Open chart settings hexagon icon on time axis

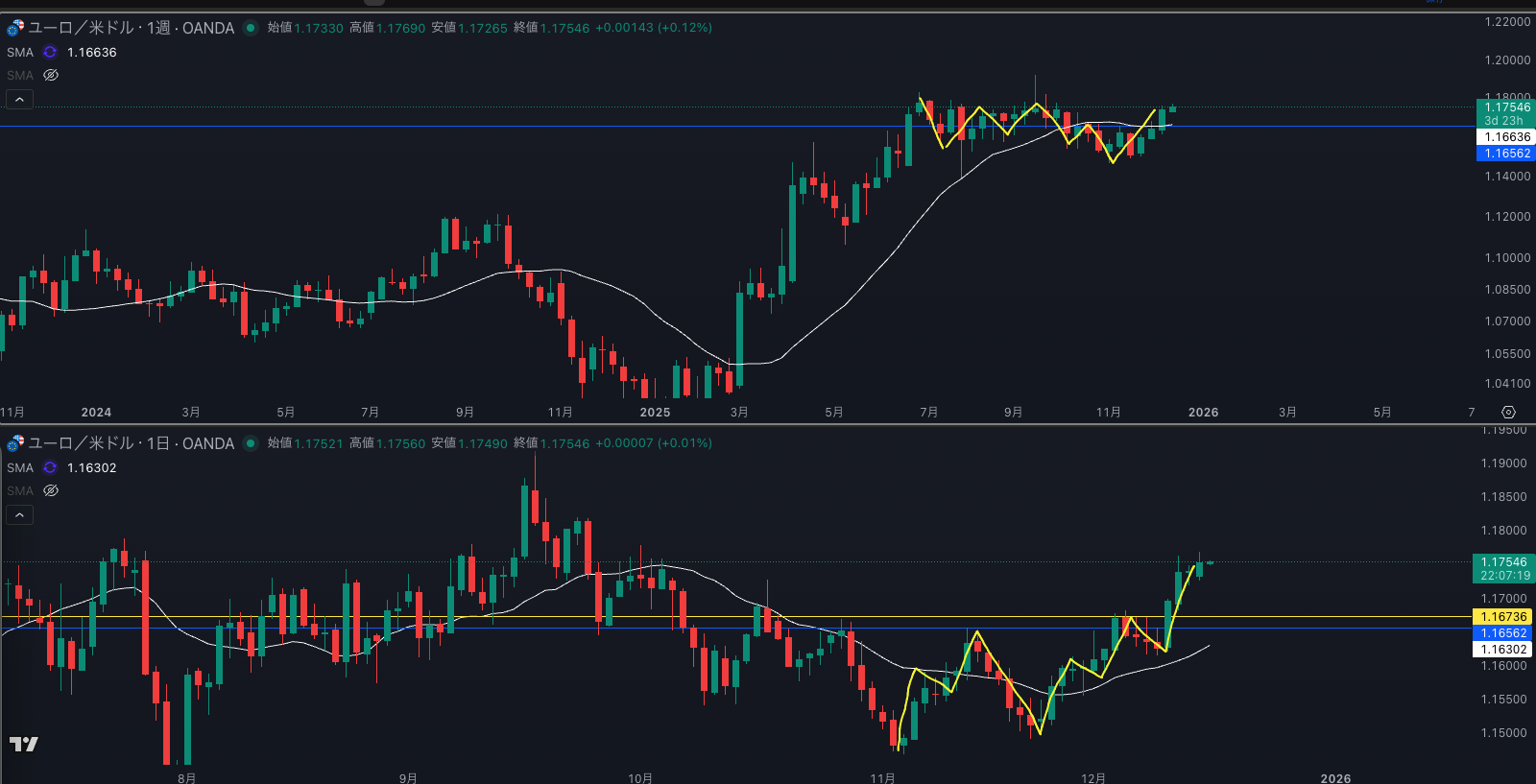(x=1508, y=413)
